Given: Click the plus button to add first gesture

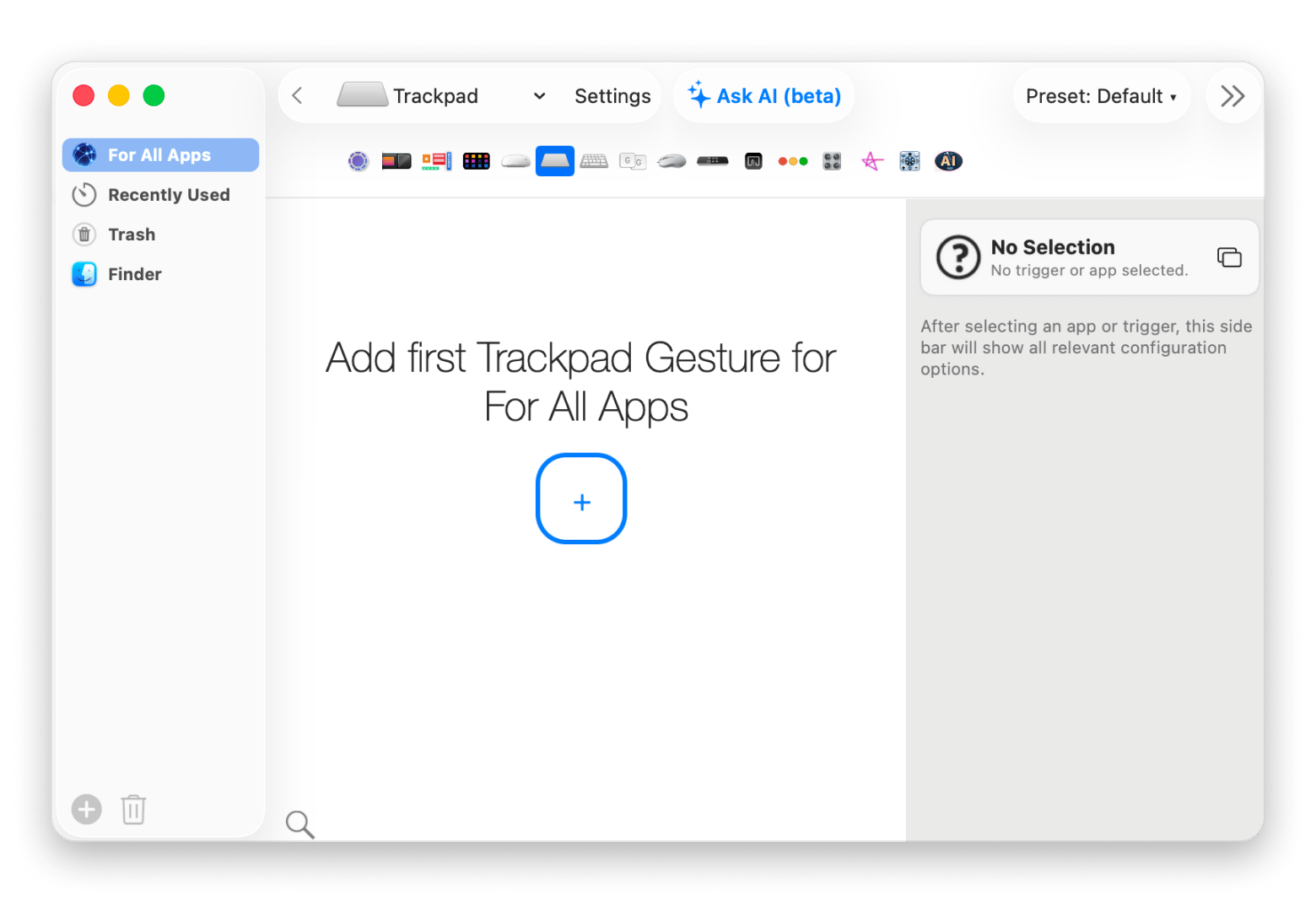Looking at the screenshot, I should [x=581, y=499].
